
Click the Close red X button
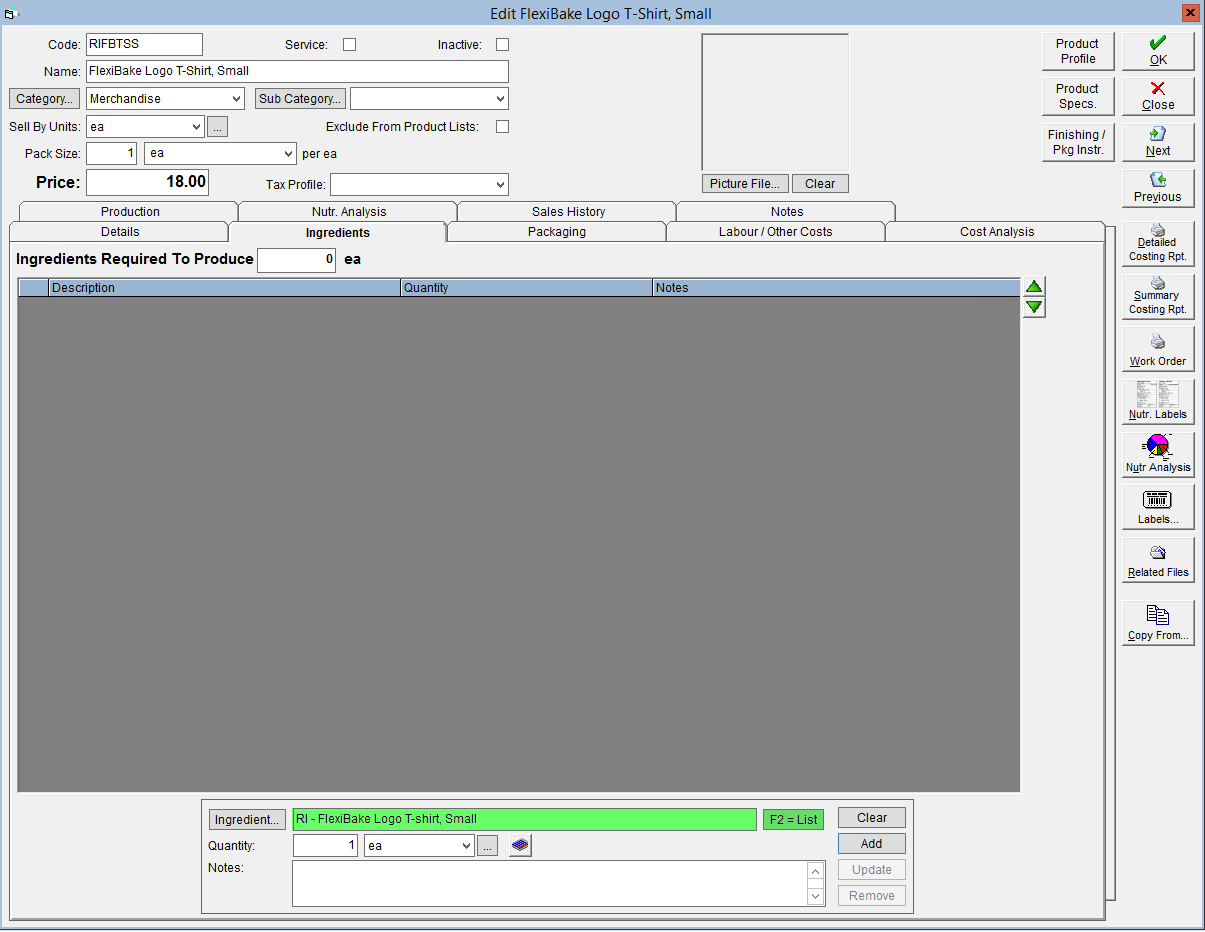click(1158, 97)
